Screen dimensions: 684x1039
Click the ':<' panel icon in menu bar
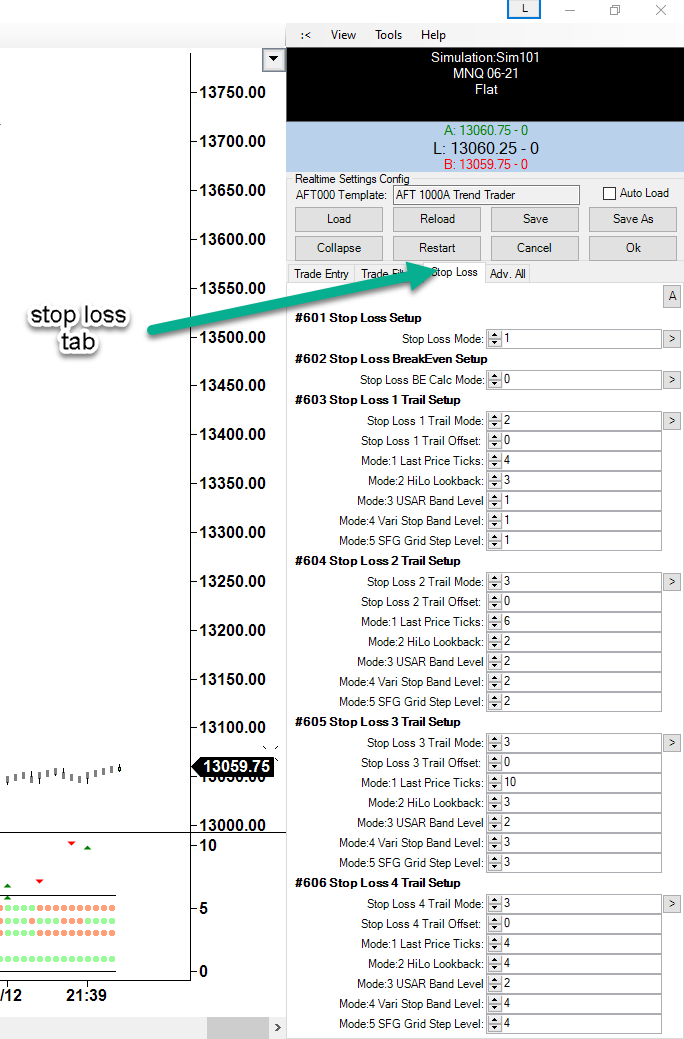305,35
